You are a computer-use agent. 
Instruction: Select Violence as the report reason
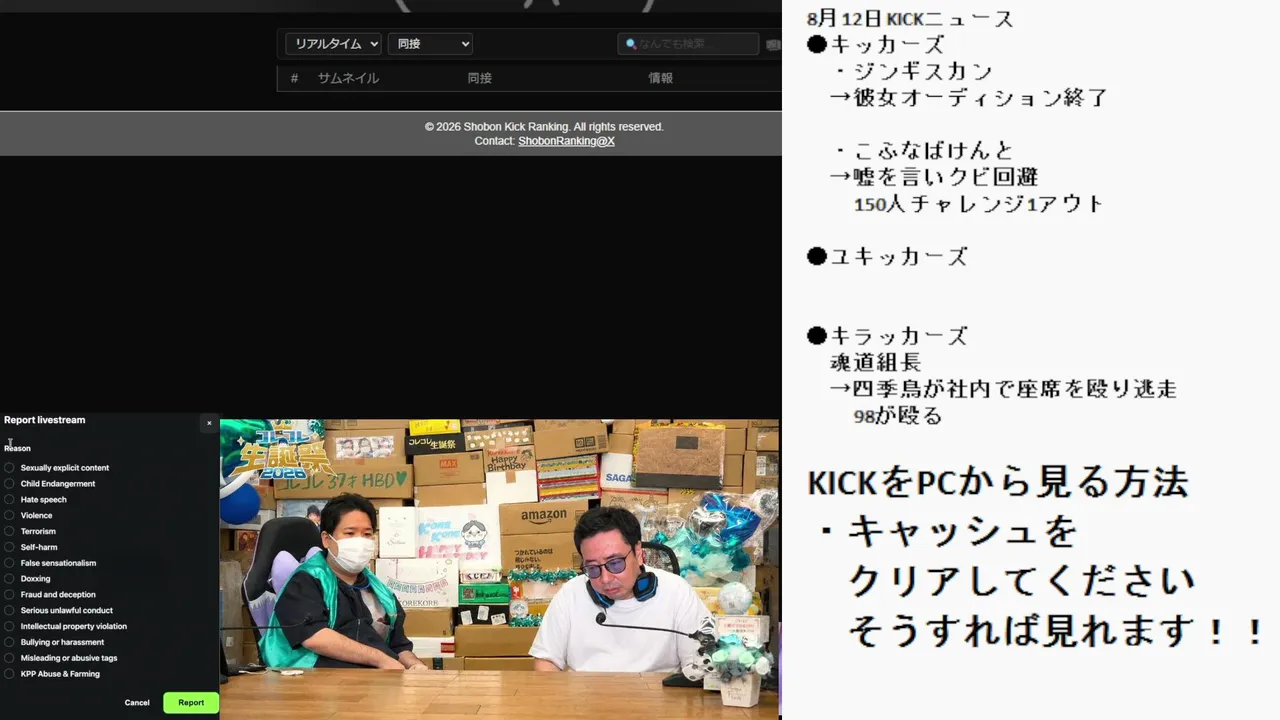(9, 516)
